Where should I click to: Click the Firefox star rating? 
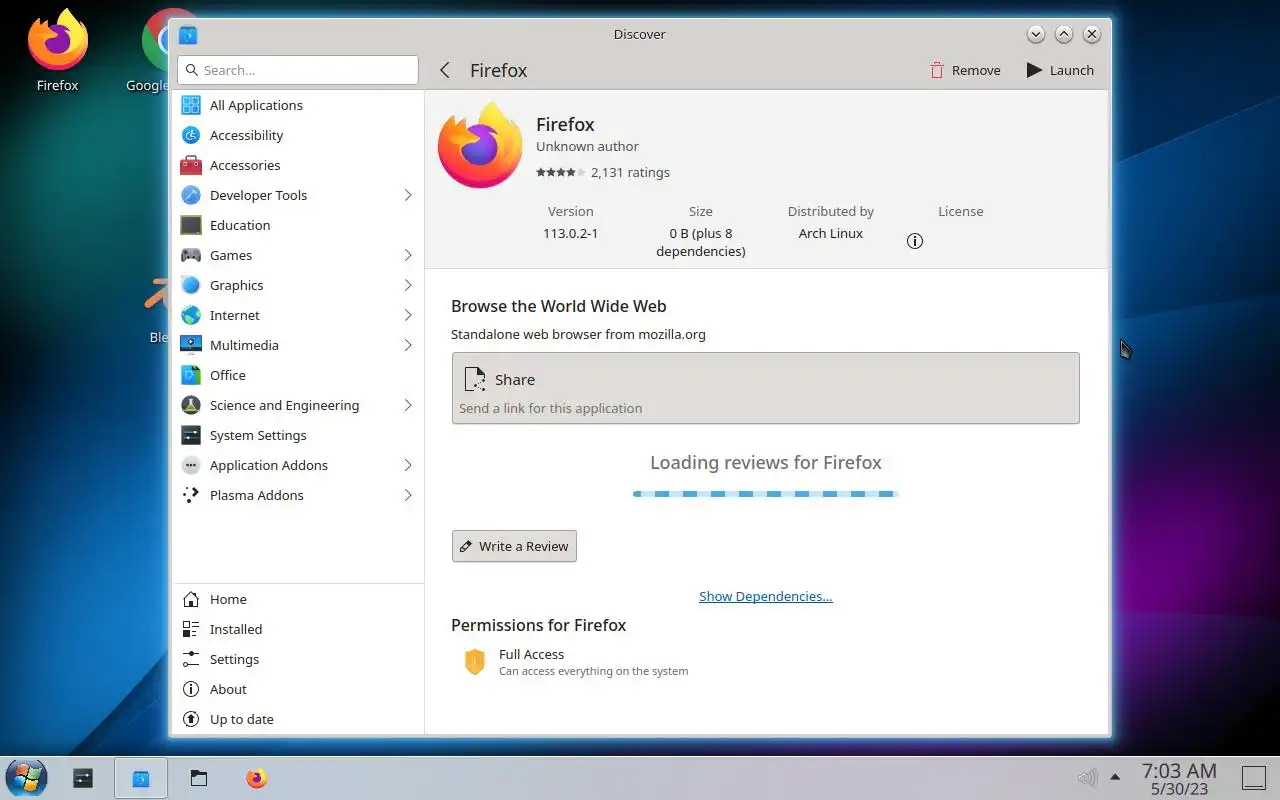(x=560, y=172)
